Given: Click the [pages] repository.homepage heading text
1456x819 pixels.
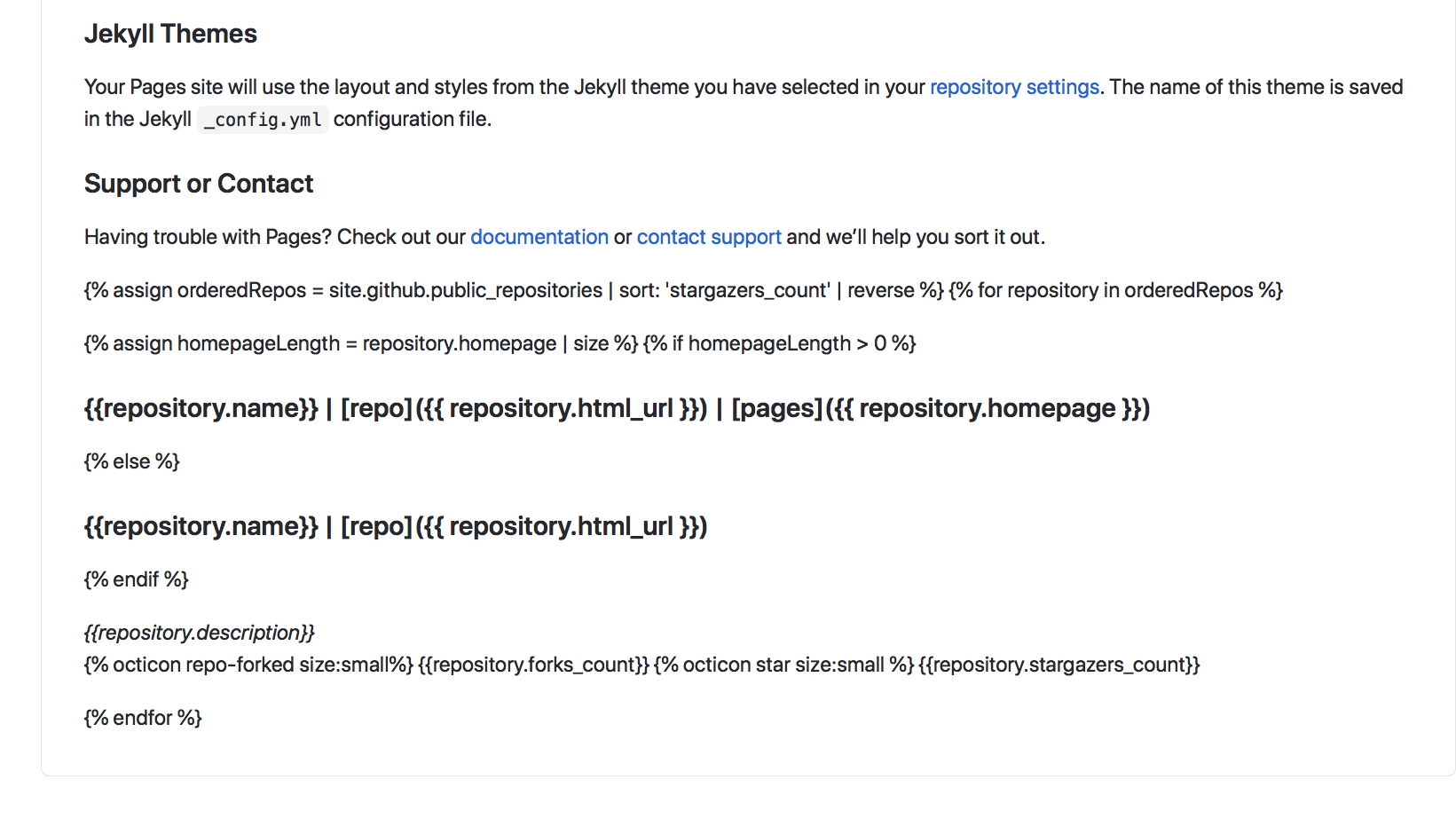Looking at the screenshot, I should [940, 408].
